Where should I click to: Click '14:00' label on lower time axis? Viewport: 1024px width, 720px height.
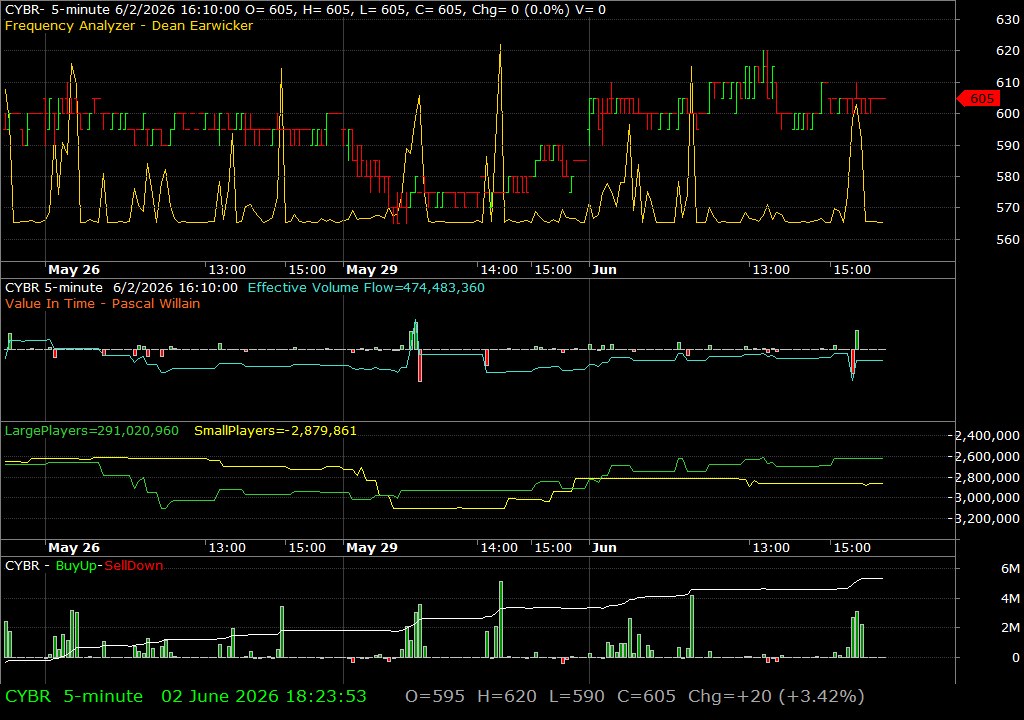point(499,548)
